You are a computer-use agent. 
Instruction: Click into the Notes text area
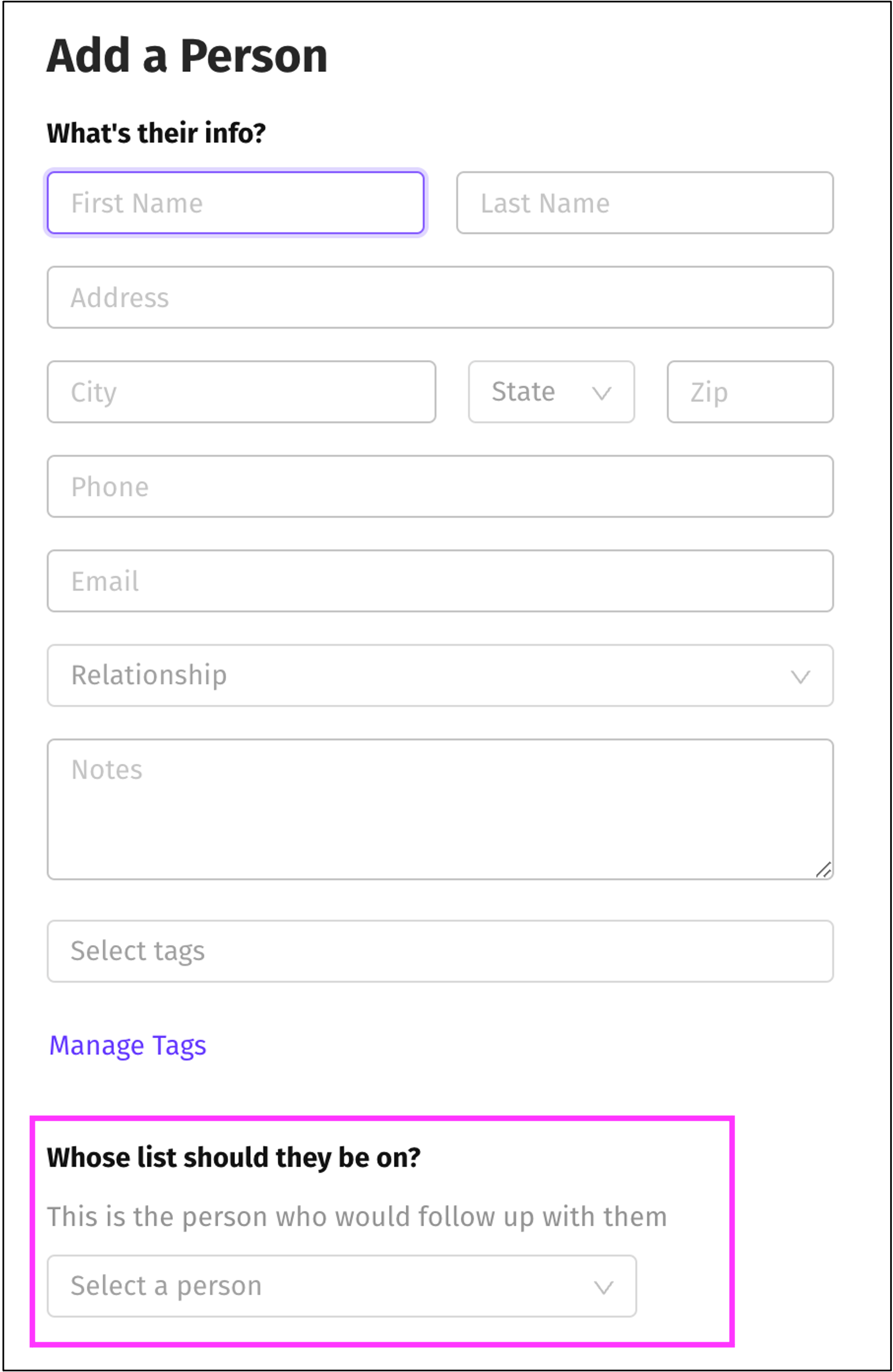click(x=440, y=809)
